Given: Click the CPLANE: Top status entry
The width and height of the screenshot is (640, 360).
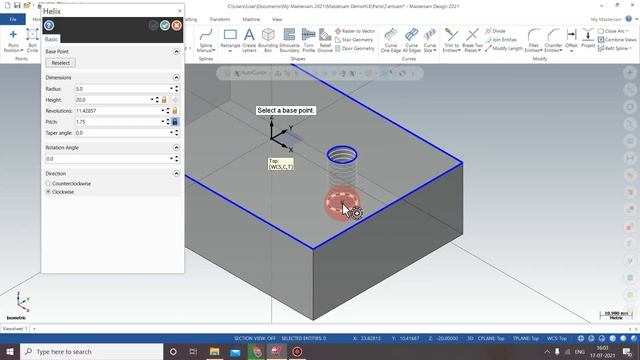Looking at the screenshot, I should 491,338.
